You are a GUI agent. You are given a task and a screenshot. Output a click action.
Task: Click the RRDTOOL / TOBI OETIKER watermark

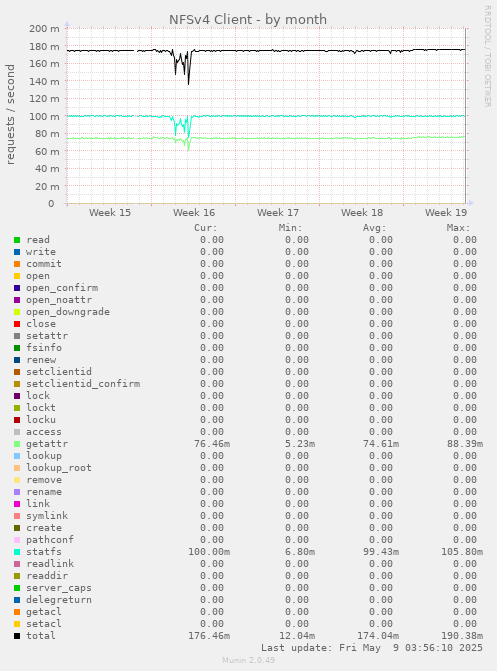coord(488,56)
